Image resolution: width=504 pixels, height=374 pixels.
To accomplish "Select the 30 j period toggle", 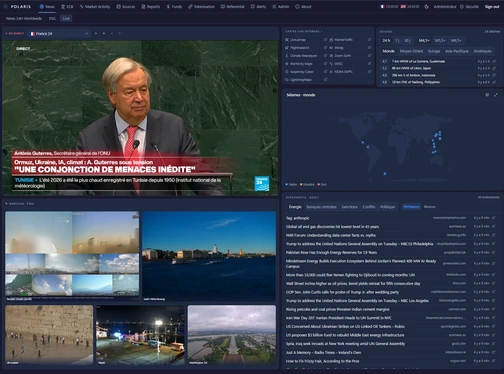I will (x=407, y=41).
